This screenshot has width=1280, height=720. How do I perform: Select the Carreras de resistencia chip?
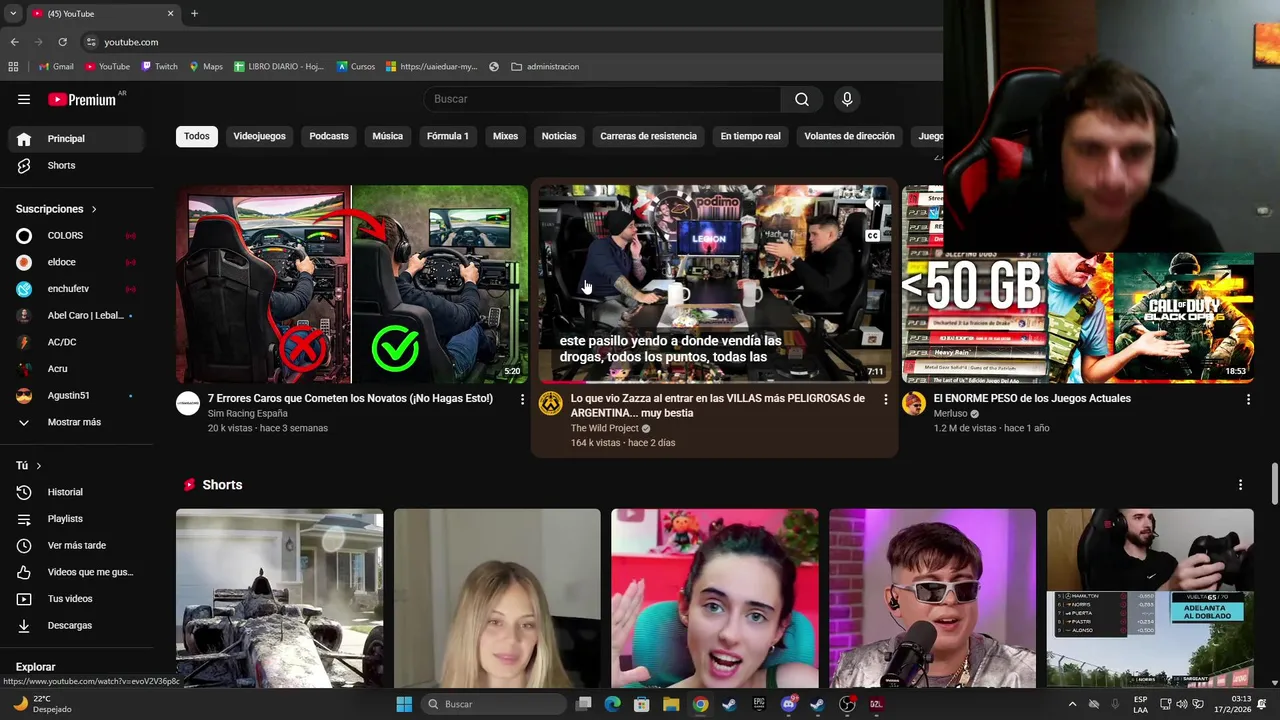[x=648, y=136]
